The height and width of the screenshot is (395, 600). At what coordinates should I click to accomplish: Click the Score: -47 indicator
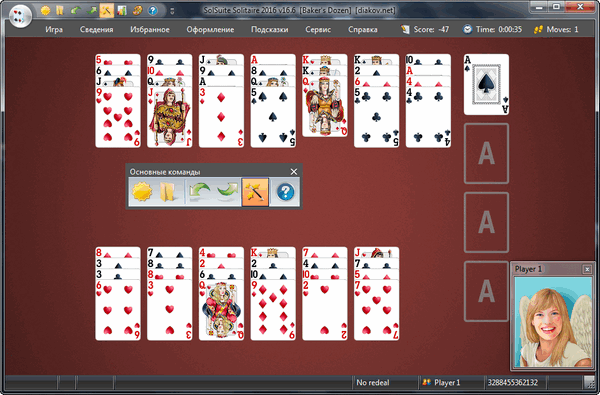coord(425,29)
